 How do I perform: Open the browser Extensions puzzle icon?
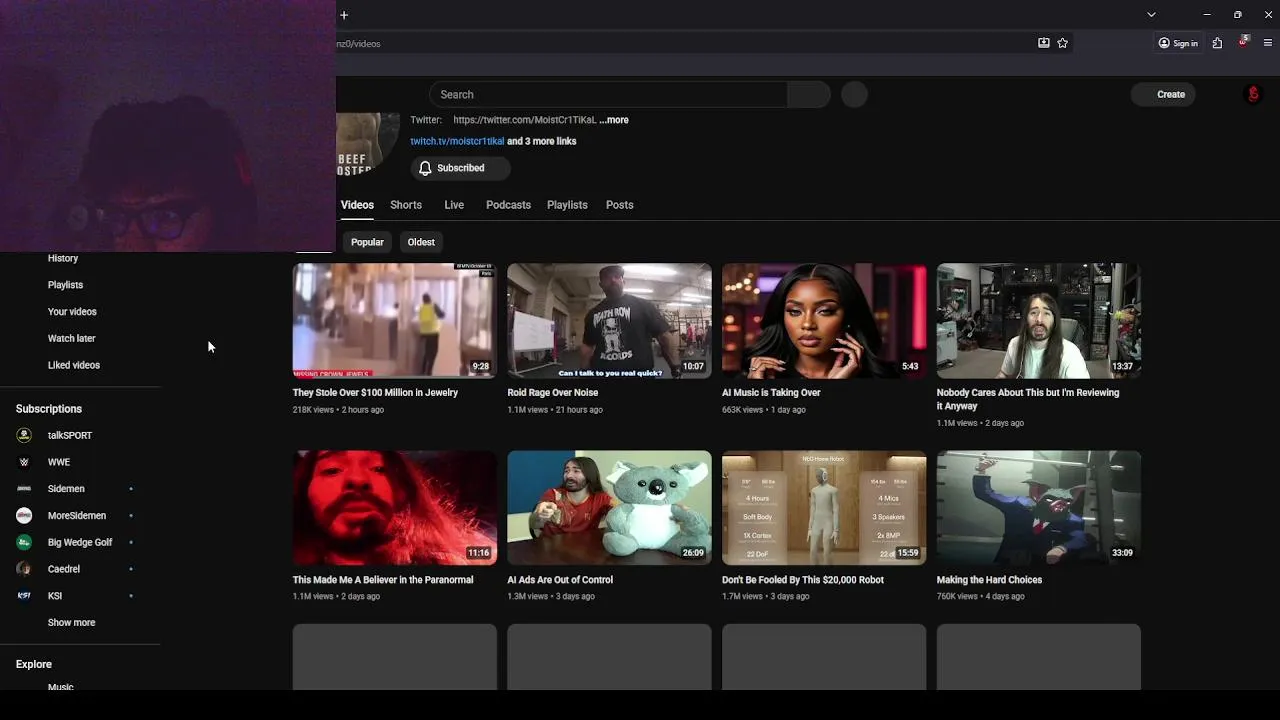click(1217, 43)
